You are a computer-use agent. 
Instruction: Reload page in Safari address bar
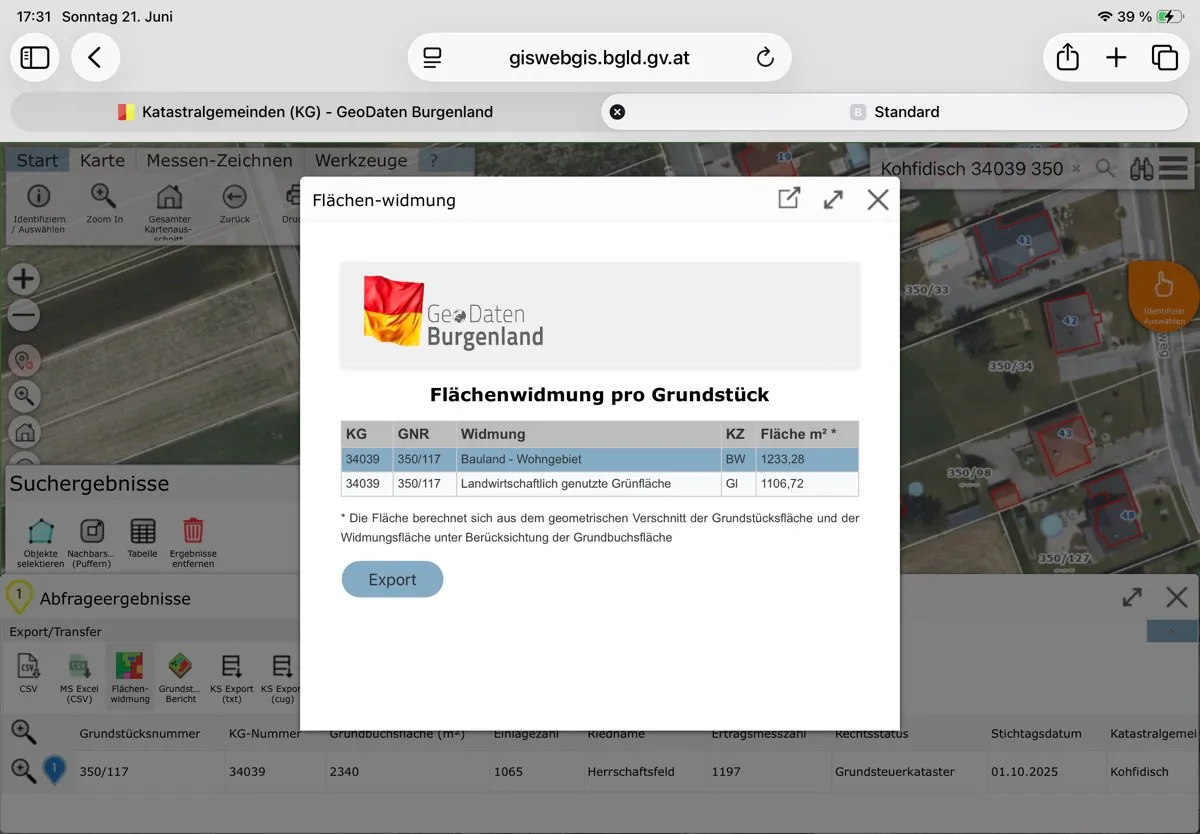coord(765,58)
